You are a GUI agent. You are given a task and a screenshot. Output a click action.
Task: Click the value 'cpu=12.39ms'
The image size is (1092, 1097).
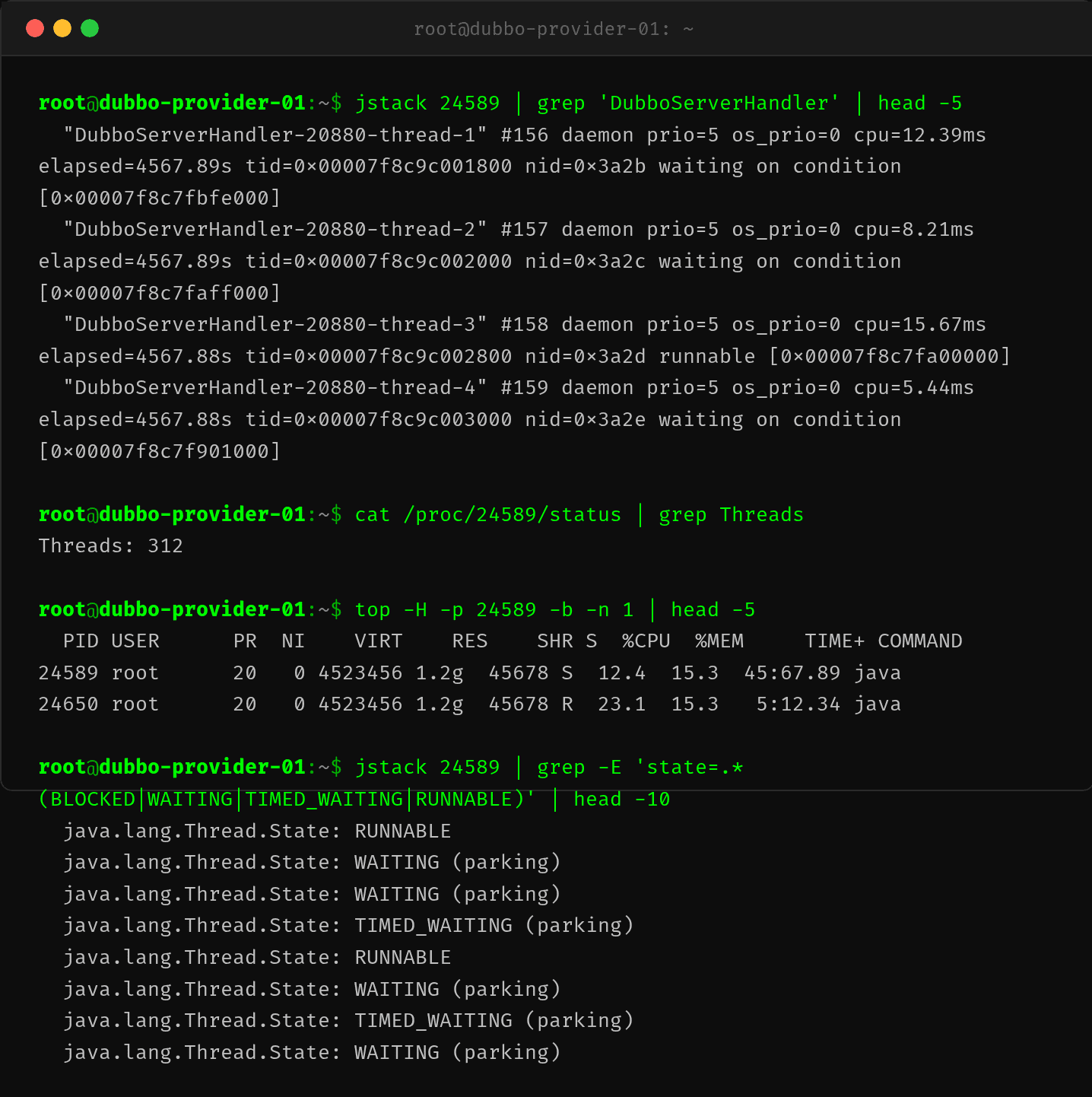coord(920,135)
